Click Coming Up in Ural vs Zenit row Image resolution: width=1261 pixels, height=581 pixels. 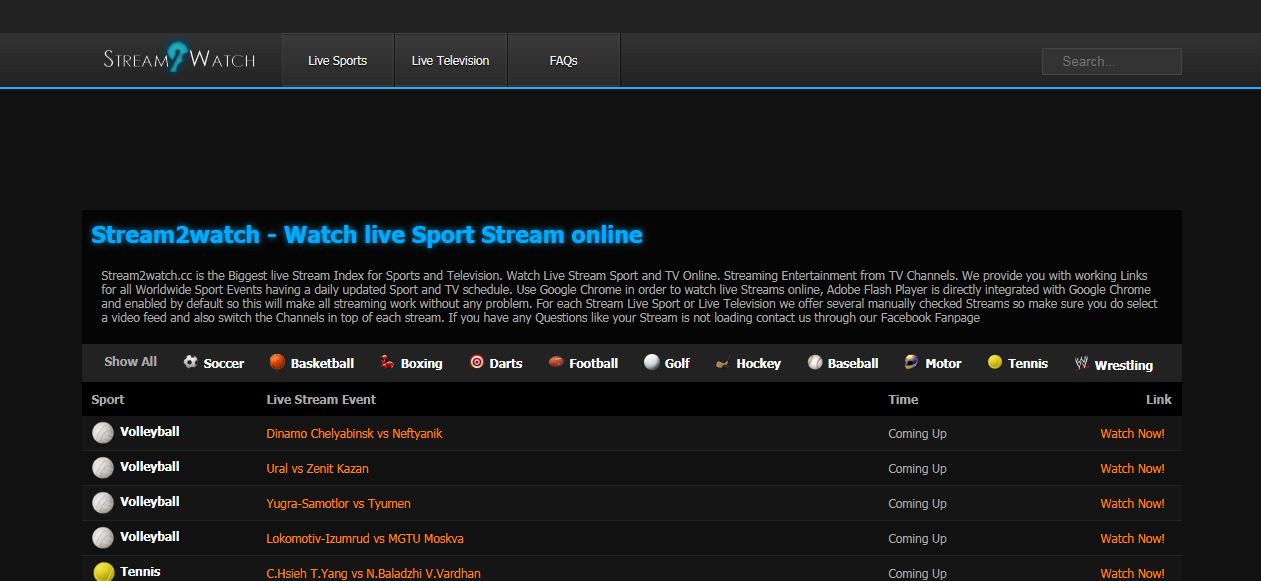917,468
